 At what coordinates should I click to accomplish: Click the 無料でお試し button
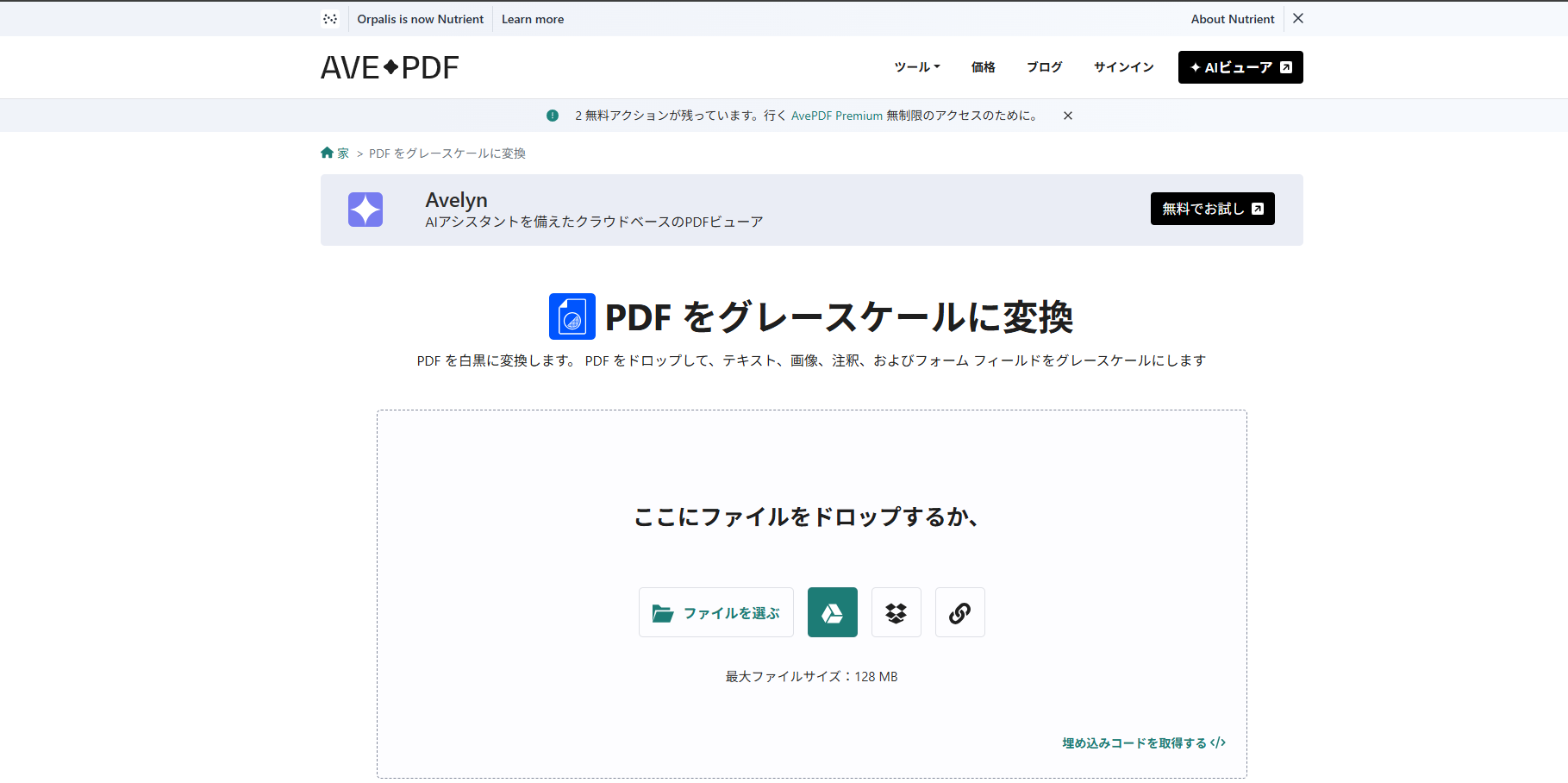(x=1212, y=209)
